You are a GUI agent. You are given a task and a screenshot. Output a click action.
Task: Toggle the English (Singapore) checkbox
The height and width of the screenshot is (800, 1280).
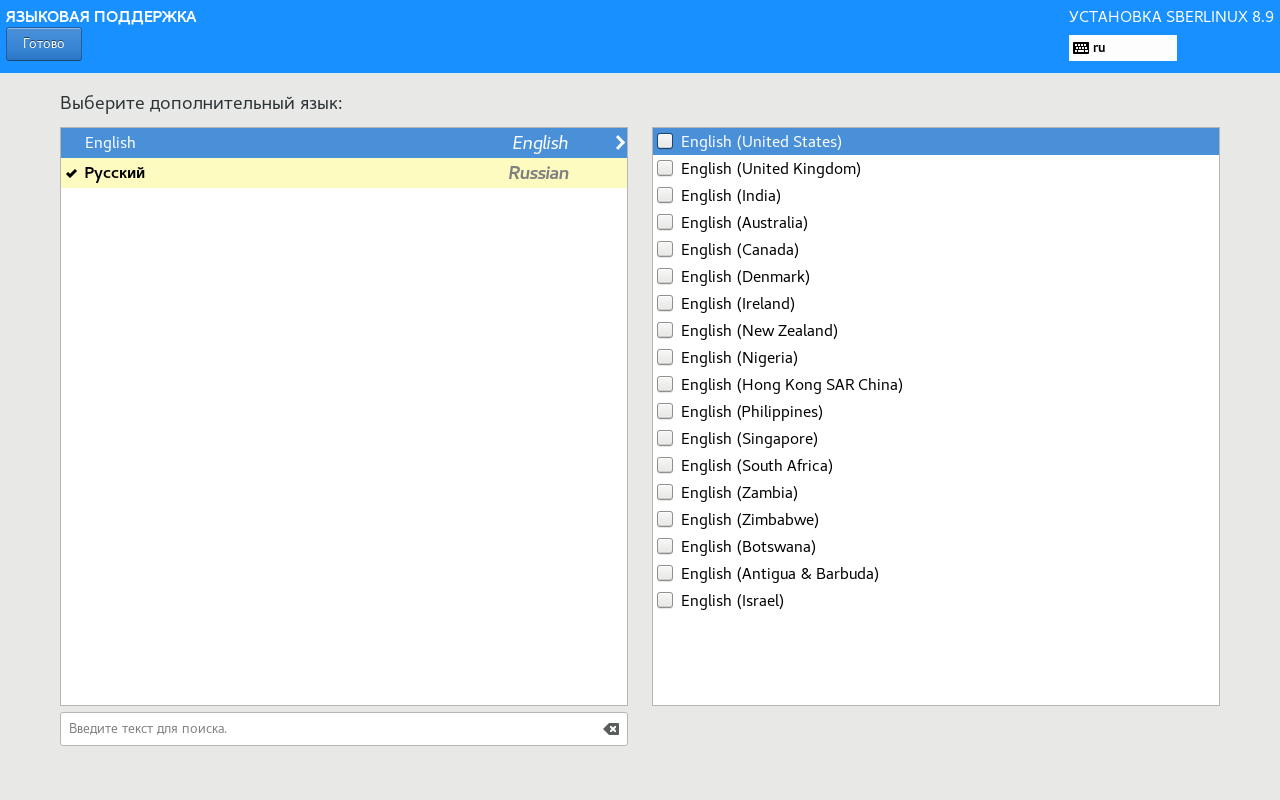coord(665,439)
